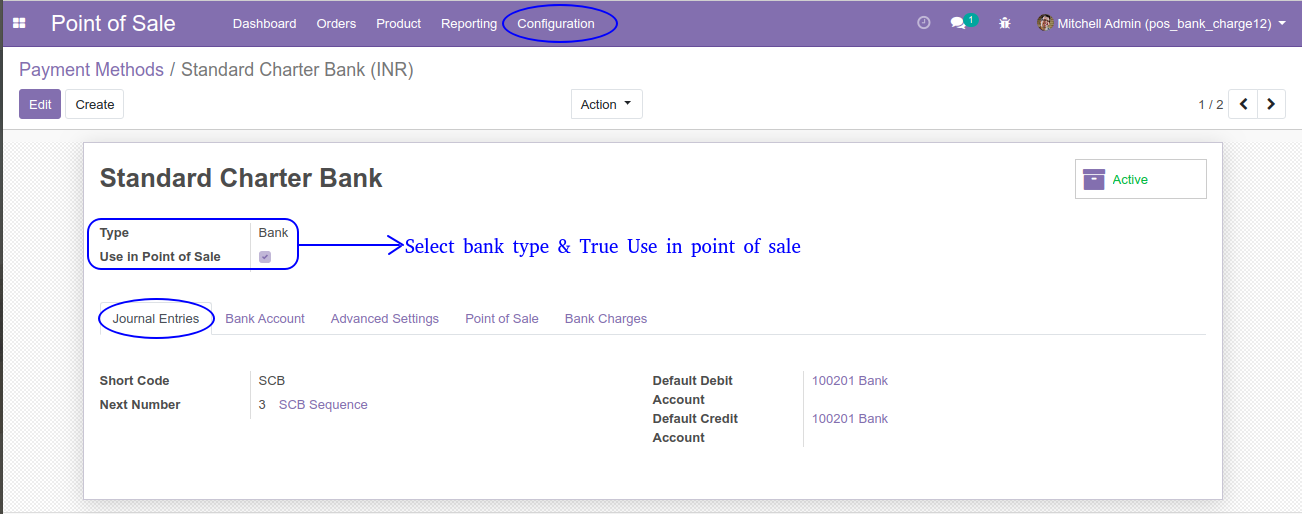Open the activities clock icon
Image resolution: width=1302 pixels, height=514 pixels.
click(x=924, y=23)
